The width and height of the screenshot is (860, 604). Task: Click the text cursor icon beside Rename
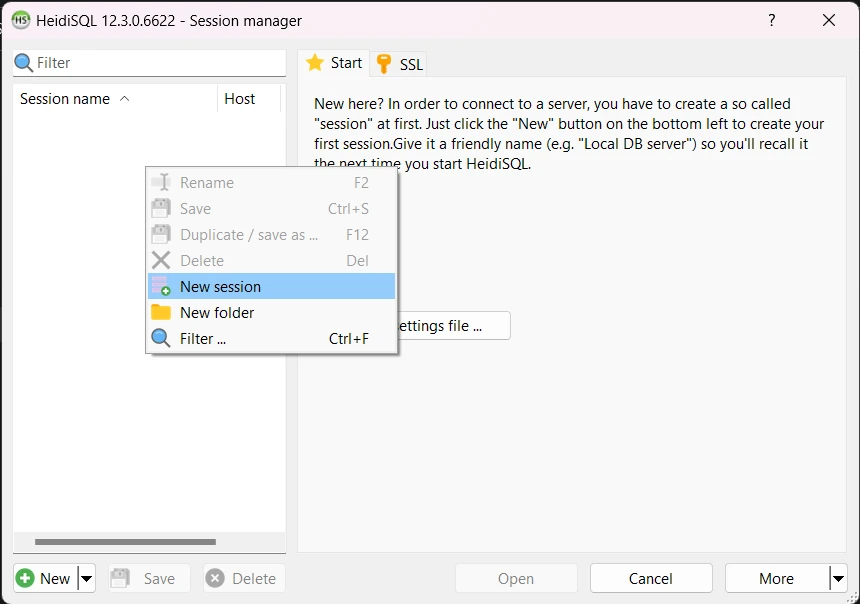click(162, 182)
